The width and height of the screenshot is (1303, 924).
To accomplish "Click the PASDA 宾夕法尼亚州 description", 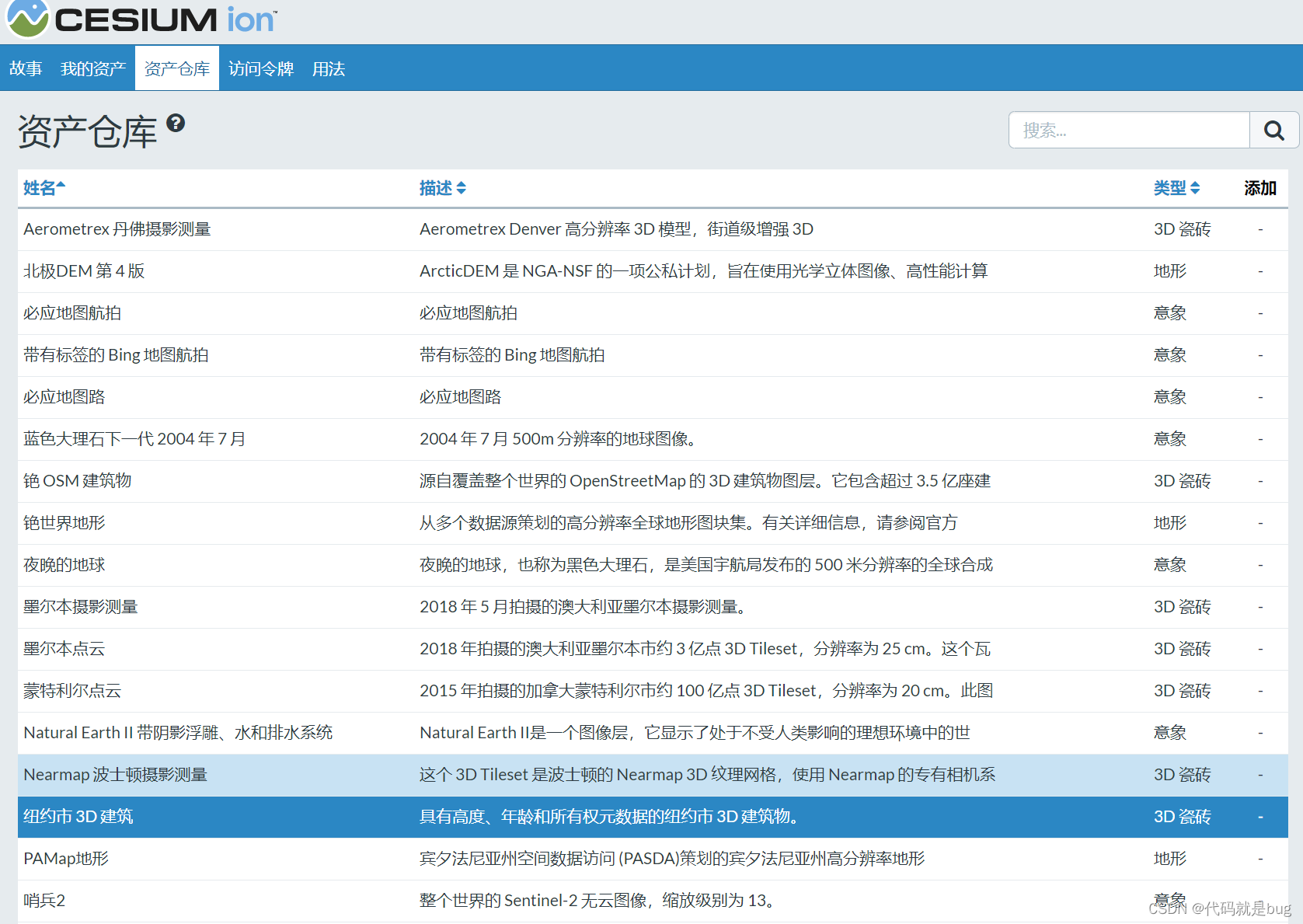I will coord(672,859).
